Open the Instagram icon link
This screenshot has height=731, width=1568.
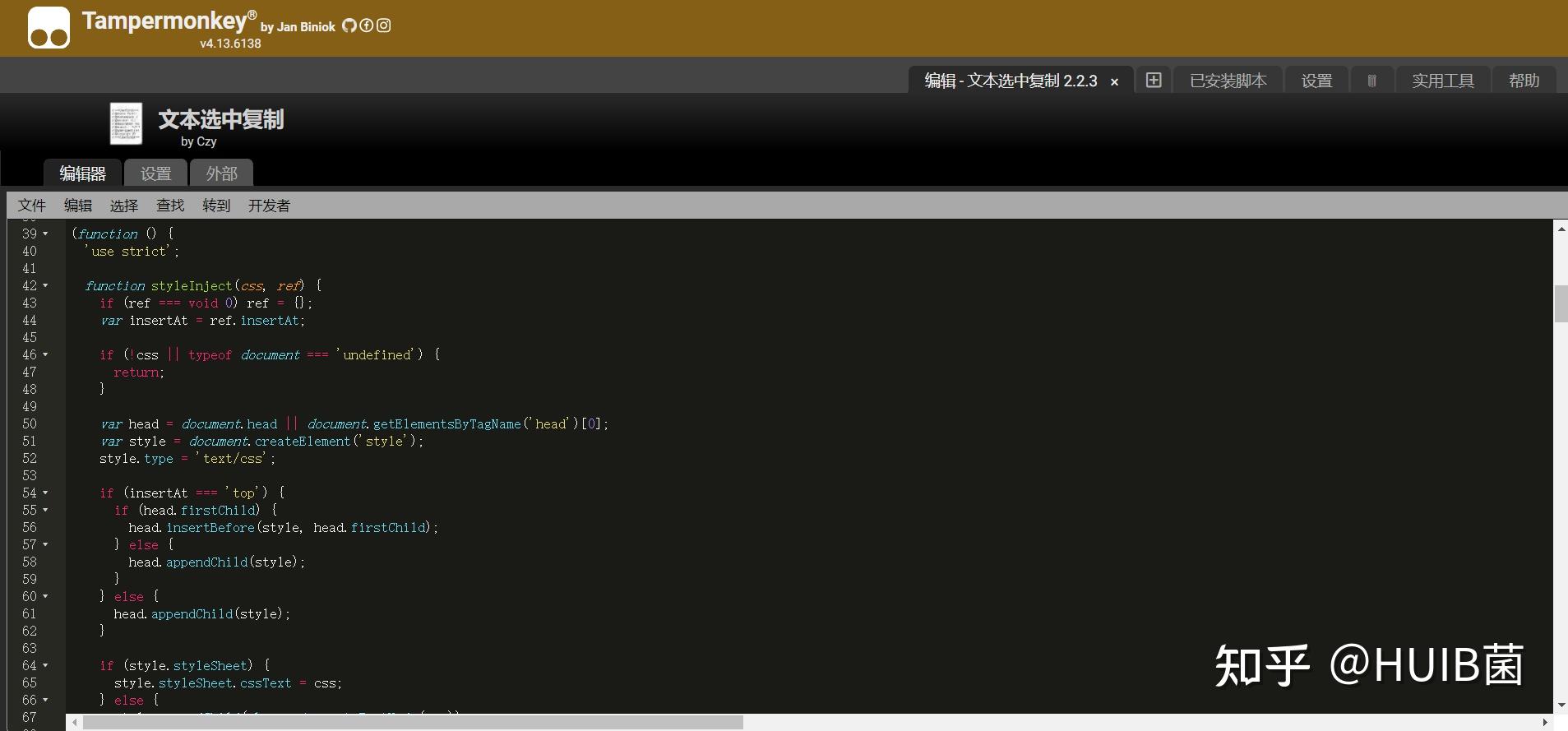pyautogui.click(x=384, y=25)
